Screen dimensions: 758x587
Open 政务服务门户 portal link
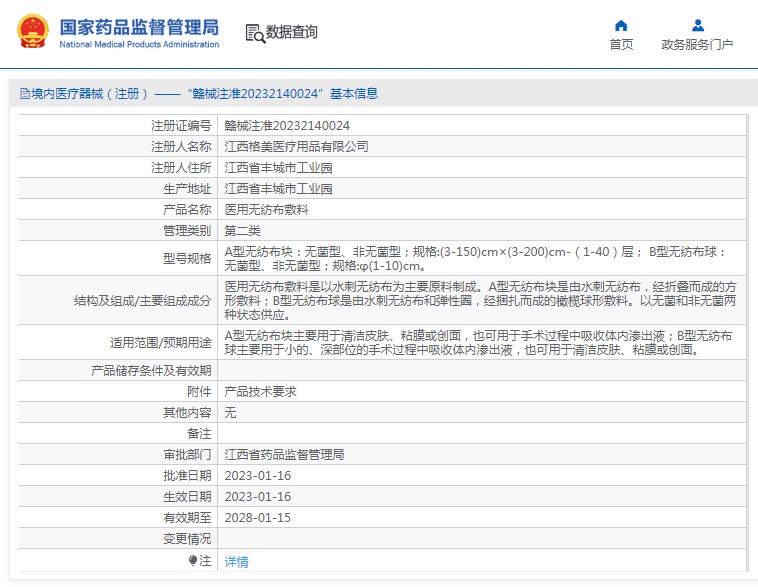(x=697, y=44)
